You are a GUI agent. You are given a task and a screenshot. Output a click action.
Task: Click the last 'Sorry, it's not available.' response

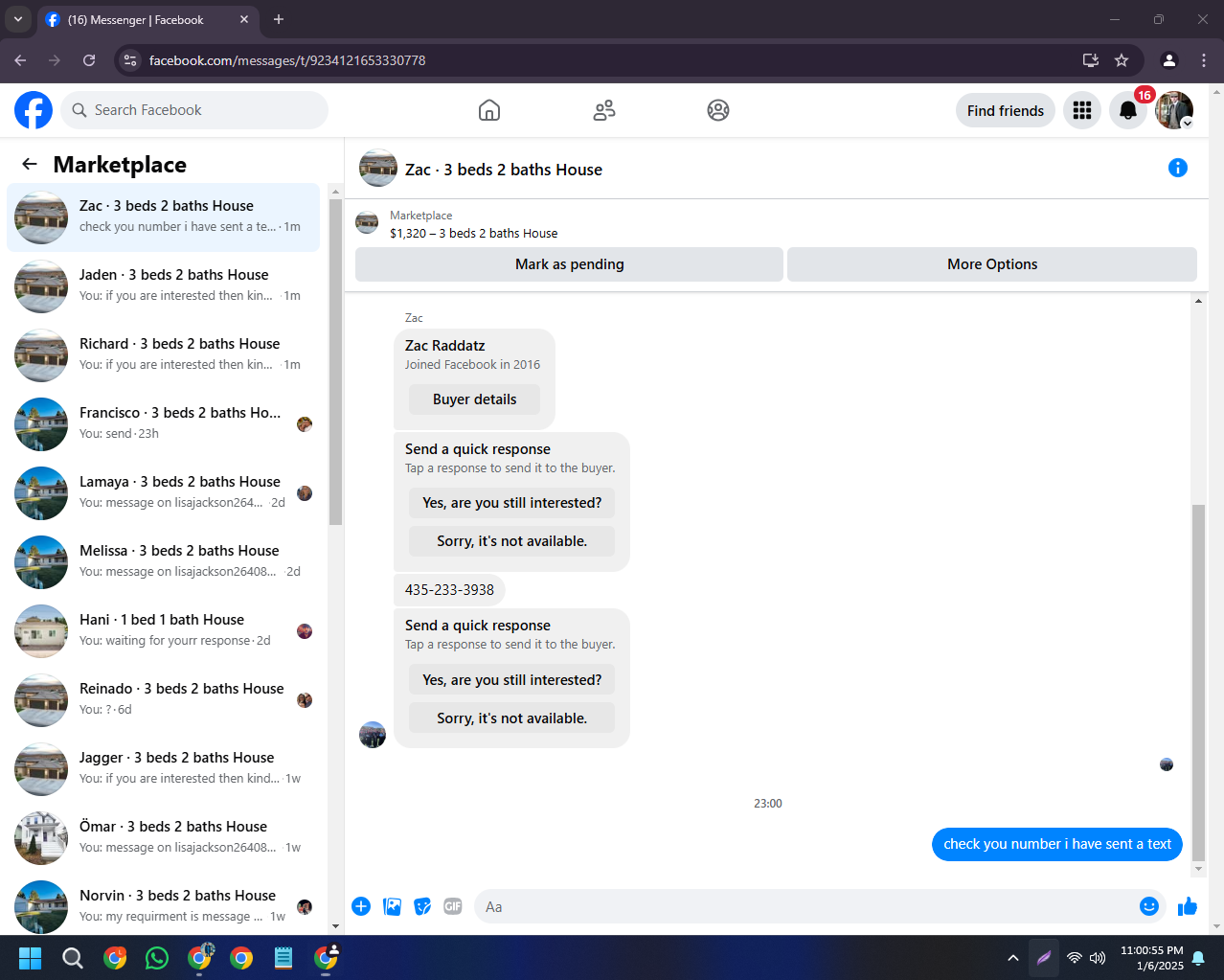point(511,718)
